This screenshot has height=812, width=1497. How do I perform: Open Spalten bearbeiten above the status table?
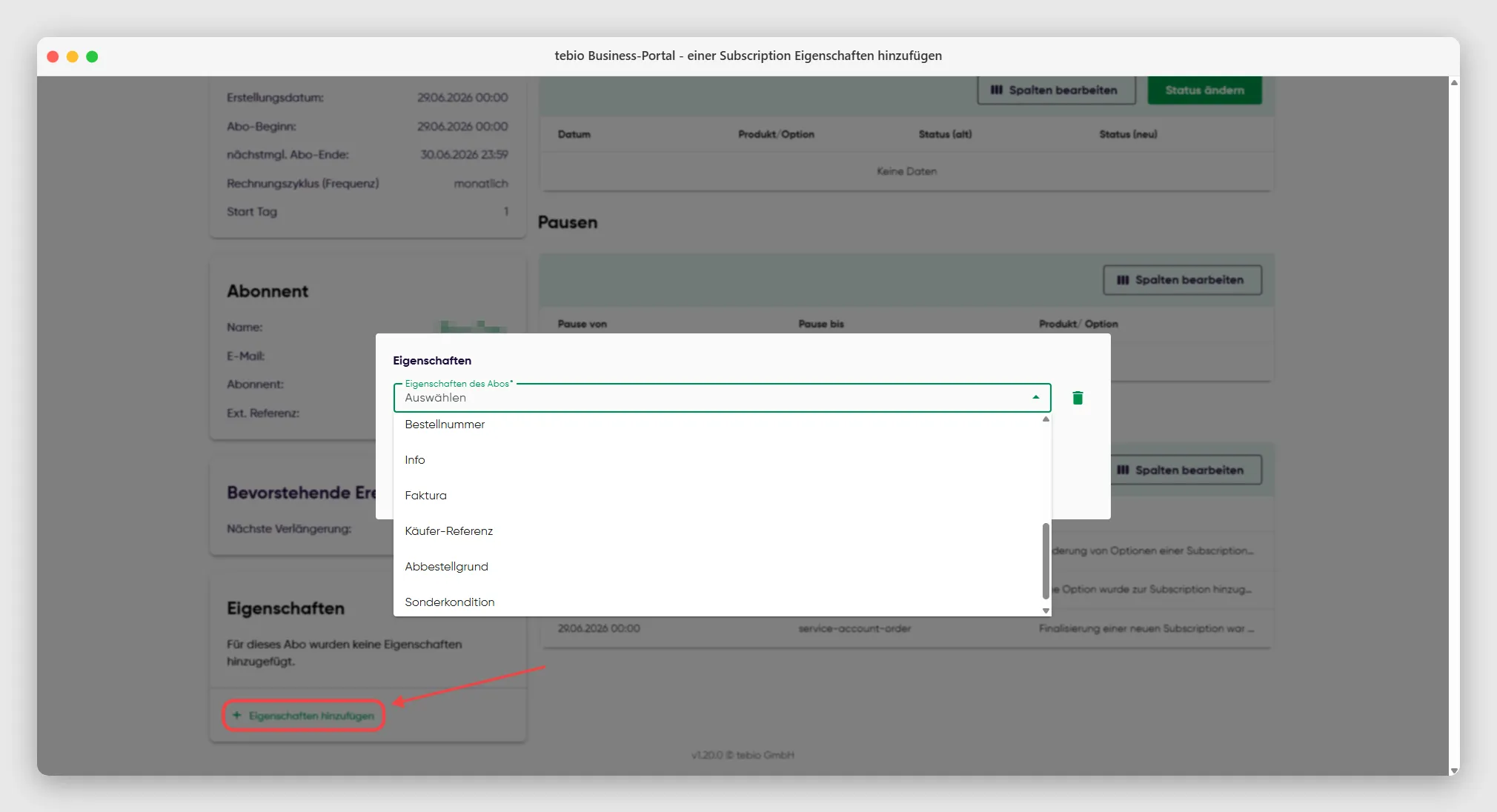(x=1056, y=90)
